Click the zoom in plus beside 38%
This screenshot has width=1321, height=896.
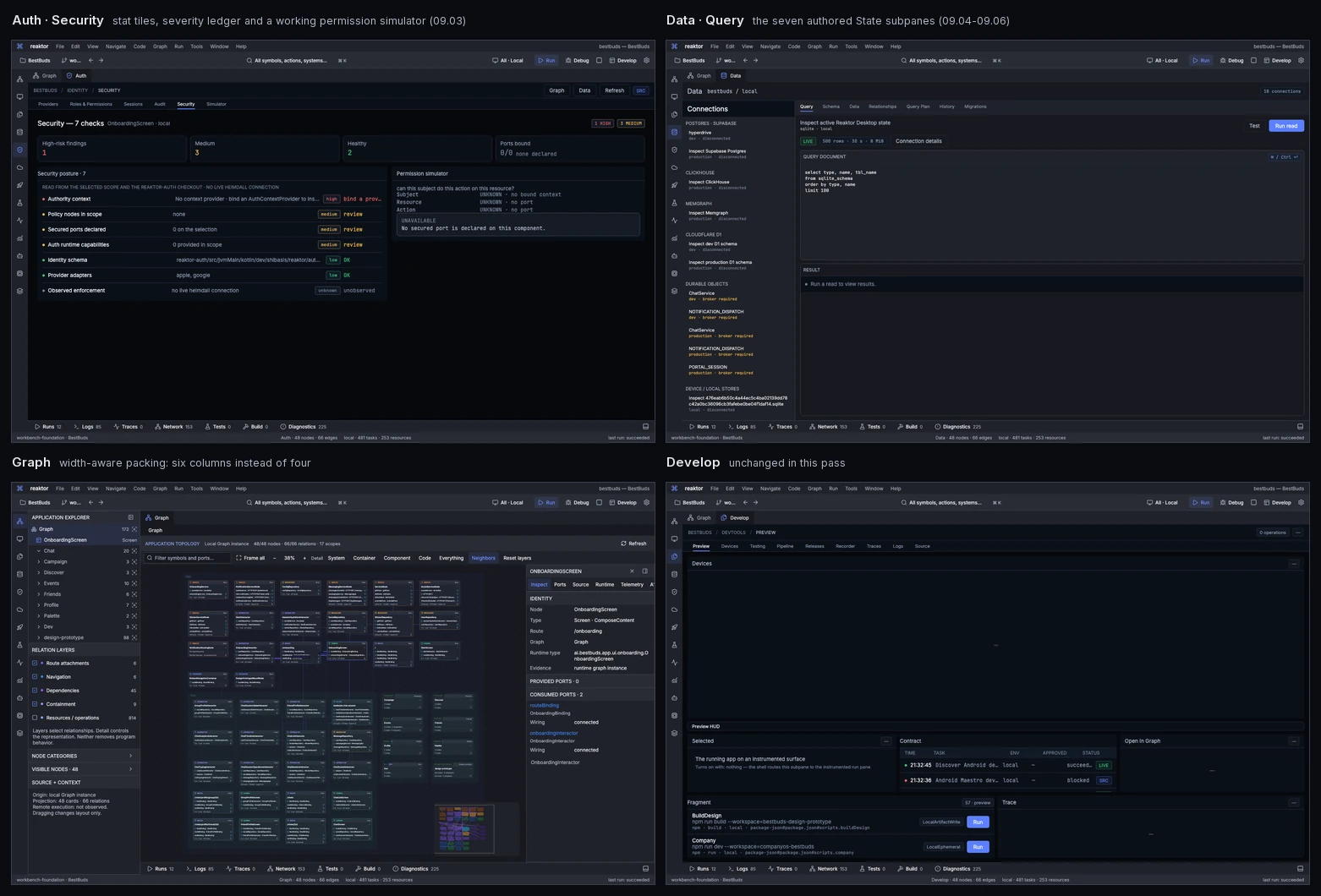[x=304, y=558]
